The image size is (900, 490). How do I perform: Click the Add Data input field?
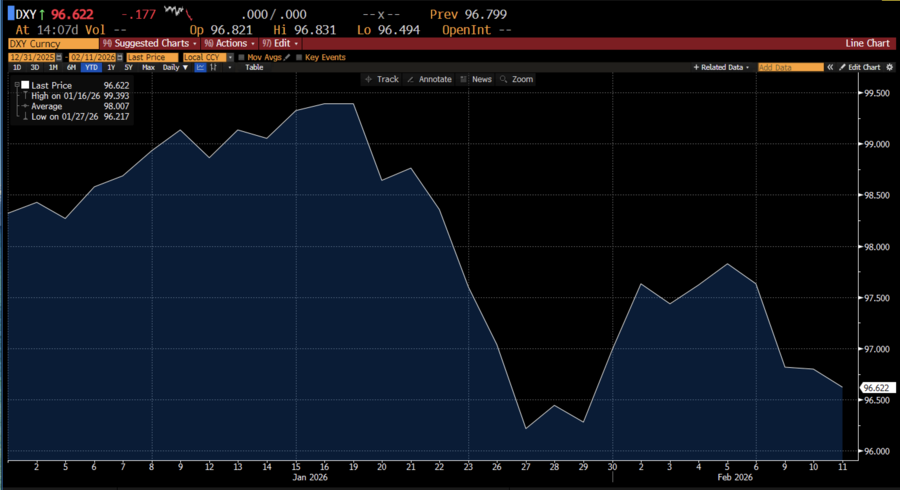(x=790, y=67)
